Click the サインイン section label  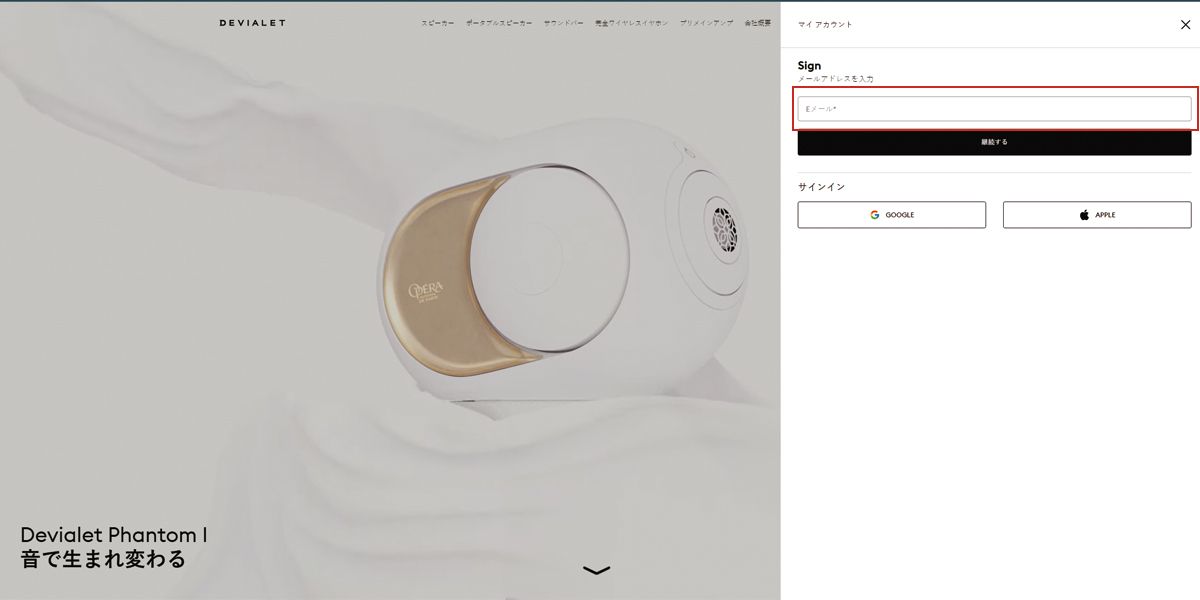(821, 187)
